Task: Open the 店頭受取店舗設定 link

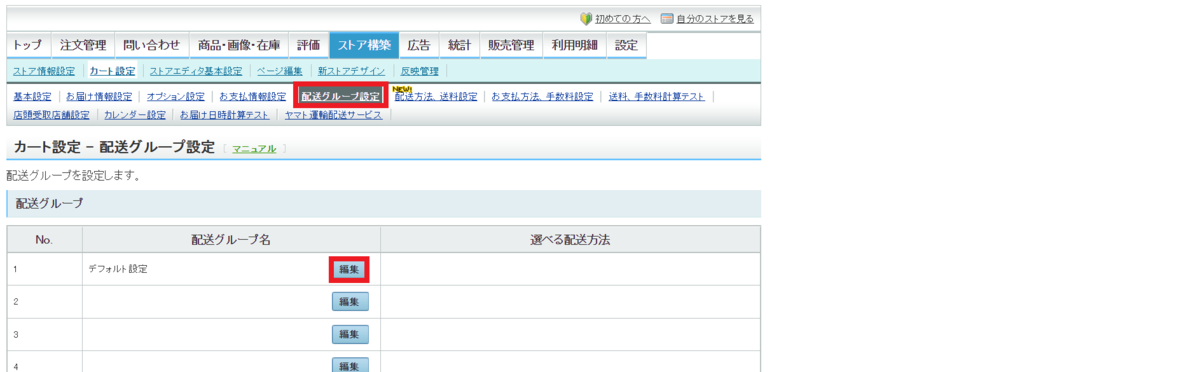Action: point(51,115)
